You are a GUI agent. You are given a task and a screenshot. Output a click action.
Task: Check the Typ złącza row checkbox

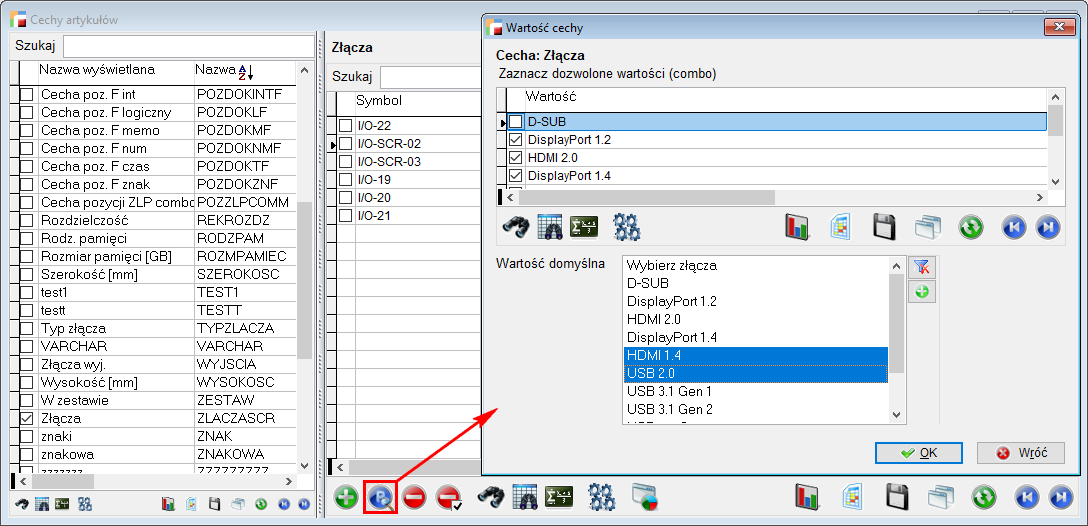(x=26, y=328)
